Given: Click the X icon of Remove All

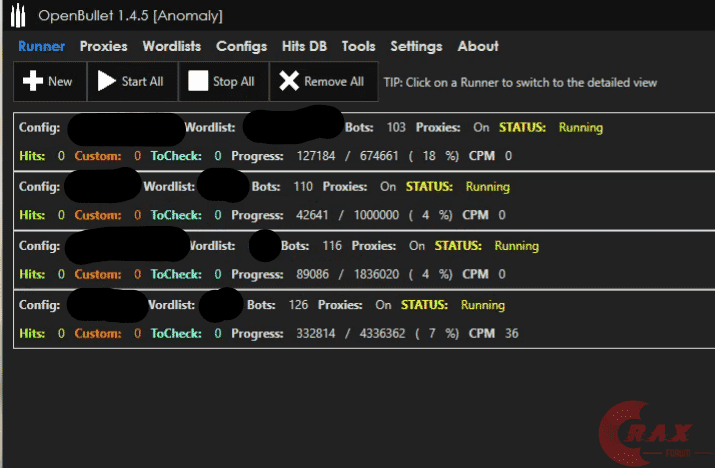Looking at the screenshot, I should 289,81.
